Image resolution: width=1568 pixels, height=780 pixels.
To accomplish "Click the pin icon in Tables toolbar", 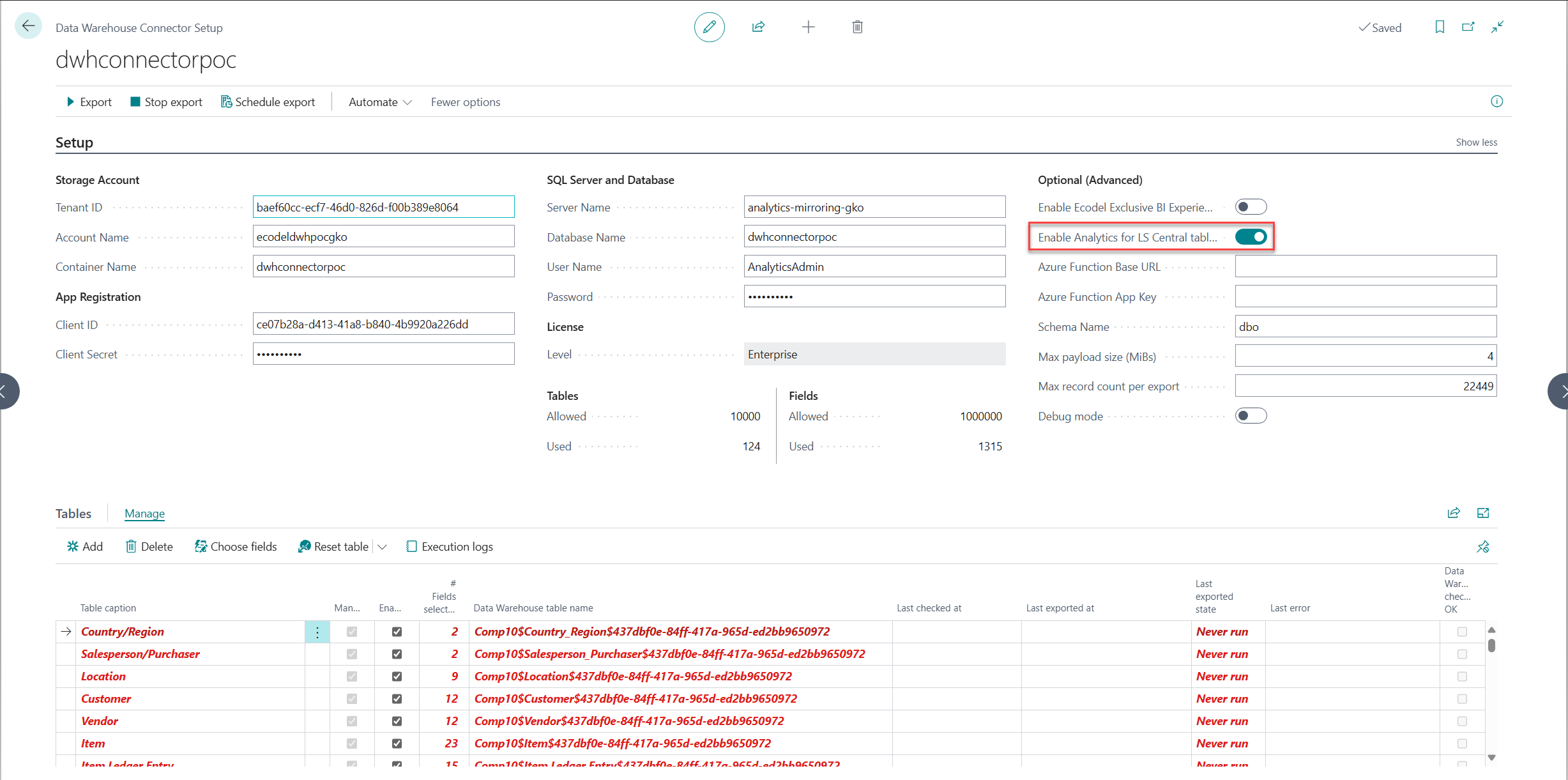I will [x=1483, y=547].
